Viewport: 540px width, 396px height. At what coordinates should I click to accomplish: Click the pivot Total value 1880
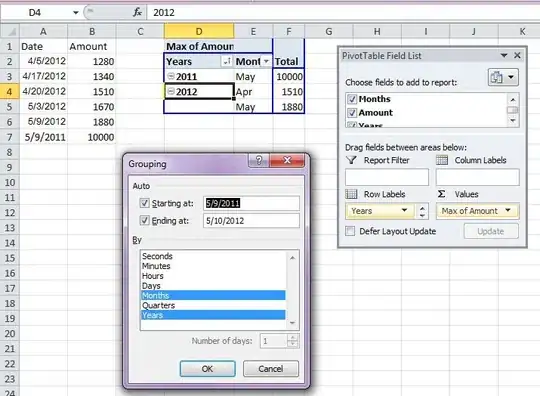coord(289,107)
